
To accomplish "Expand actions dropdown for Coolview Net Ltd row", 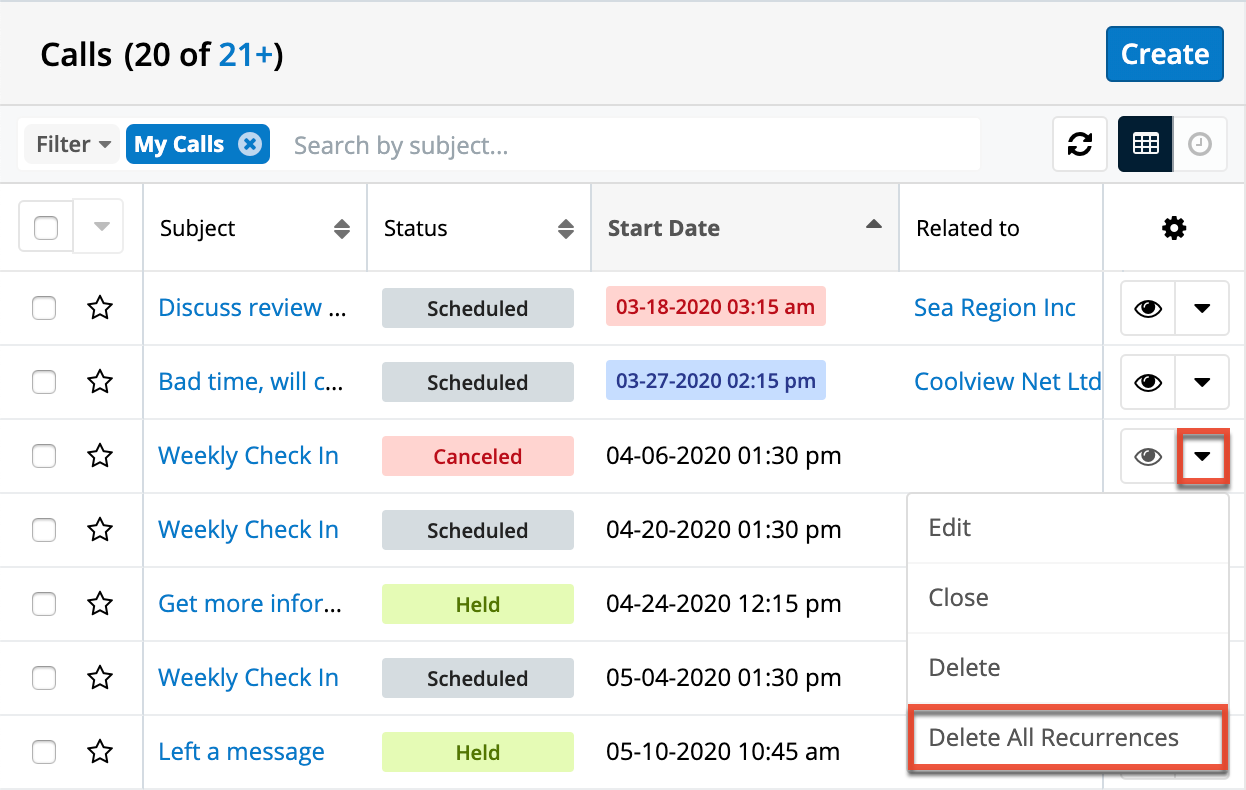I will (1202, 382).
